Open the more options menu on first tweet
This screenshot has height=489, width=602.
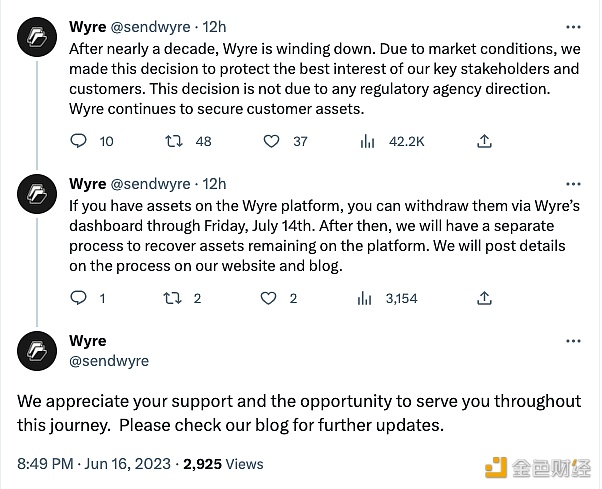coord(573,27)
